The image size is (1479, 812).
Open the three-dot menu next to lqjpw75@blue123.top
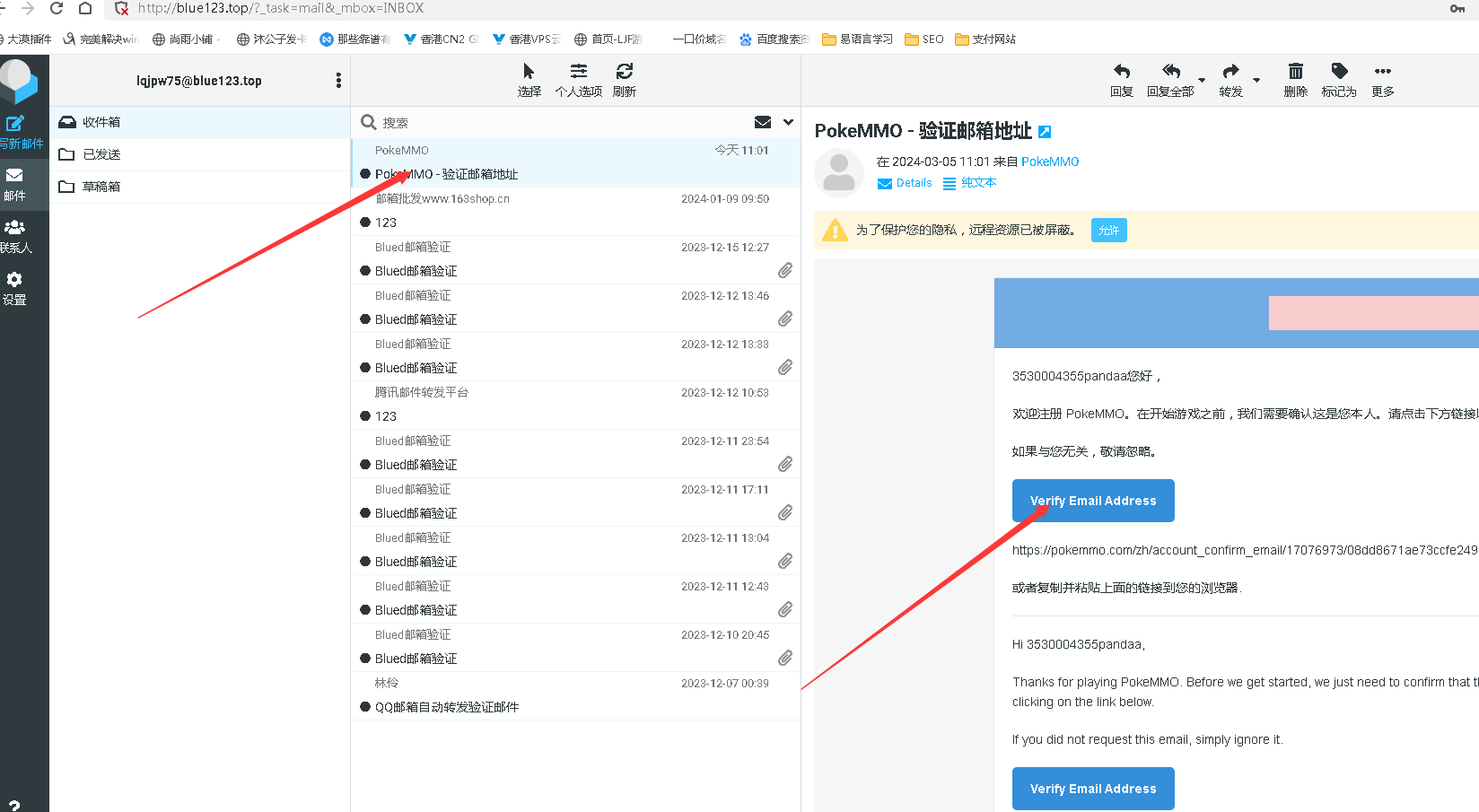[338, 80]
